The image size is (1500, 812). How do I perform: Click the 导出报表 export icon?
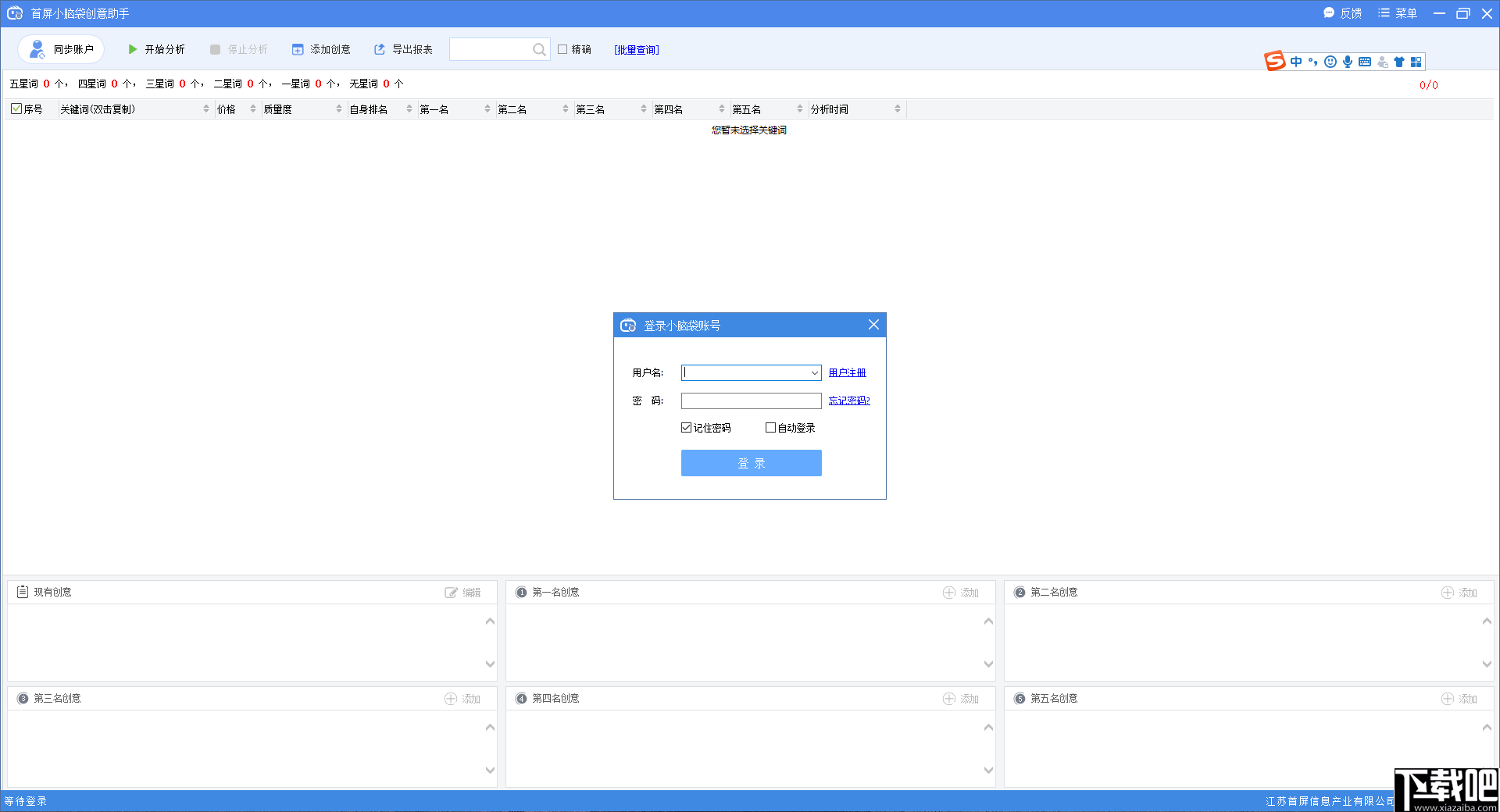point(380,49)
